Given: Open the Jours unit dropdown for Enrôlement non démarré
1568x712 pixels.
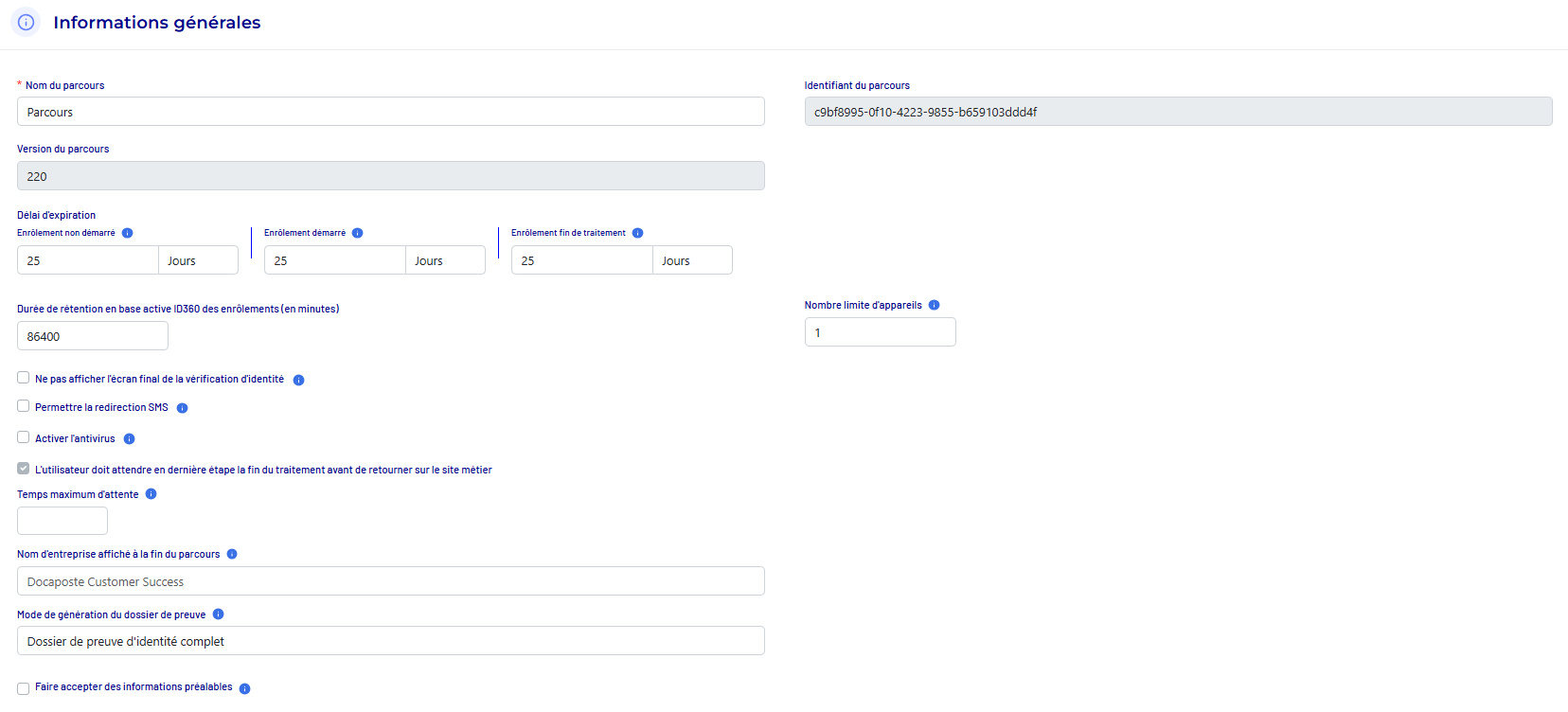Looking at the screenshot, I should [198, 260].
